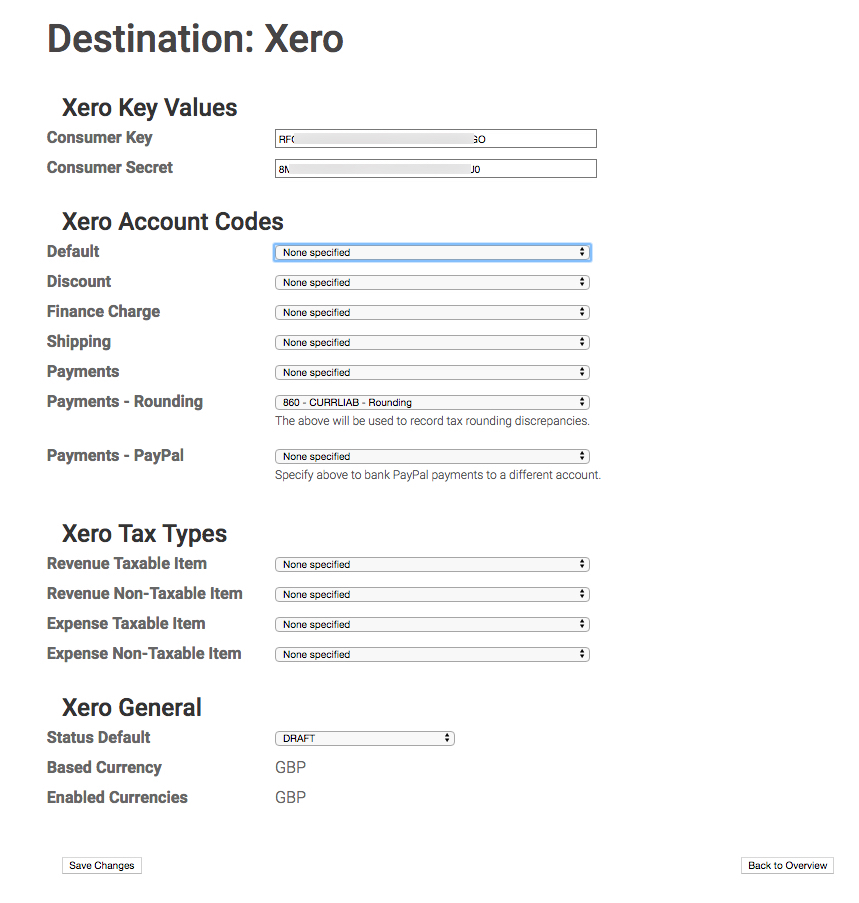Image resolution: width=859 pixels, height=903 pixels.
Task: Select the PayPal payments help text
Action: (x=438, y=475)
